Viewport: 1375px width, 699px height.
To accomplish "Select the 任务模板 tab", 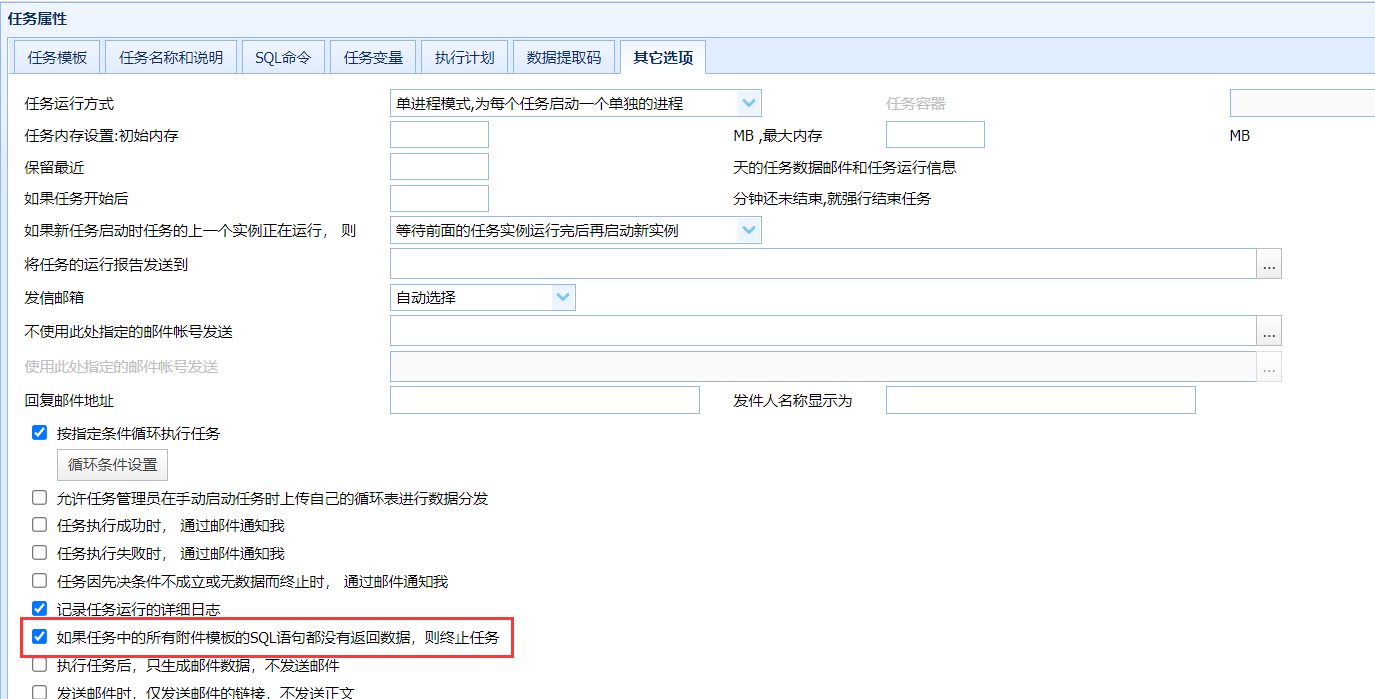I will [57, 57].
